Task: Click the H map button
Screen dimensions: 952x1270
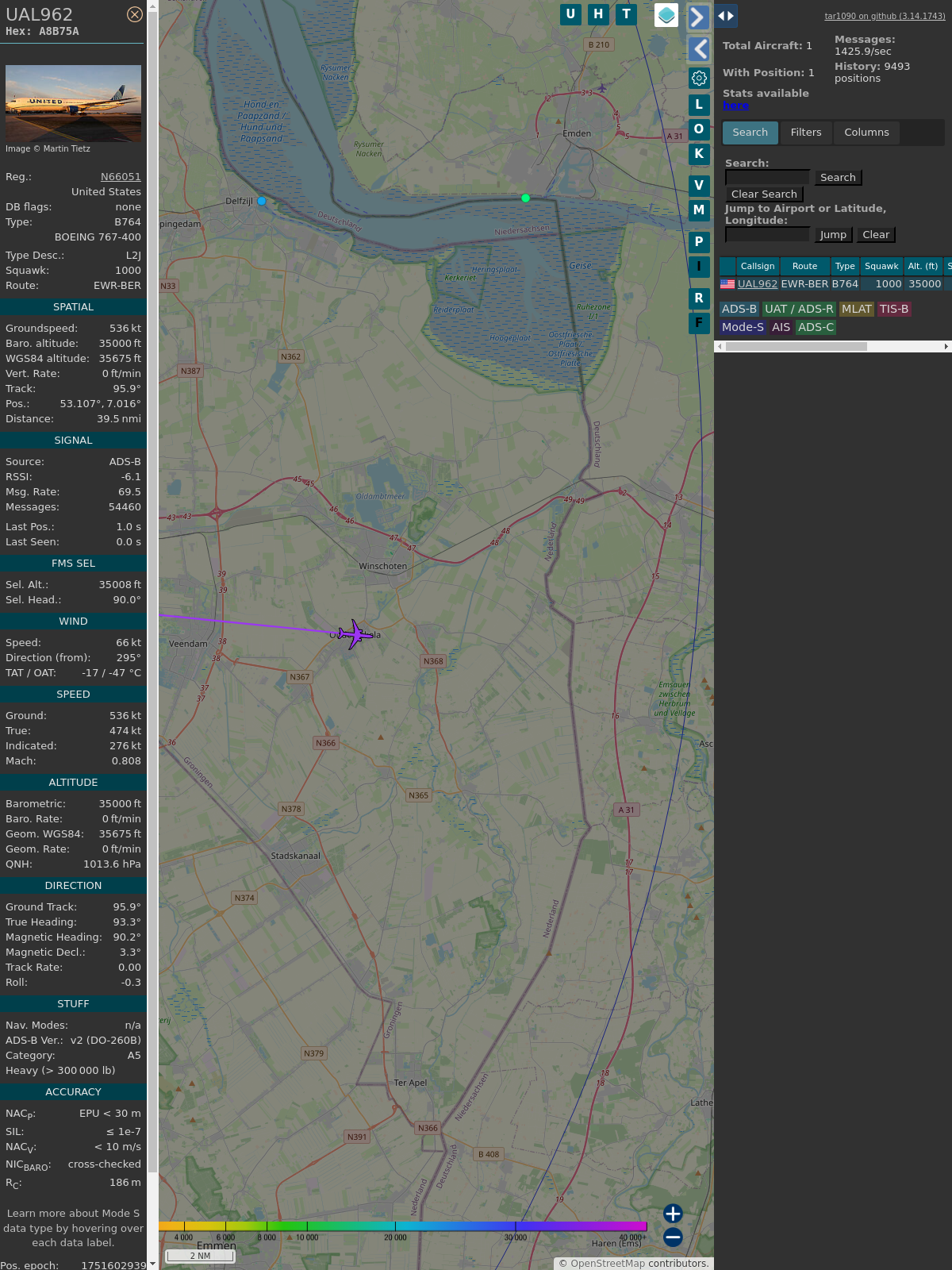Action: (x=598, y=14)
